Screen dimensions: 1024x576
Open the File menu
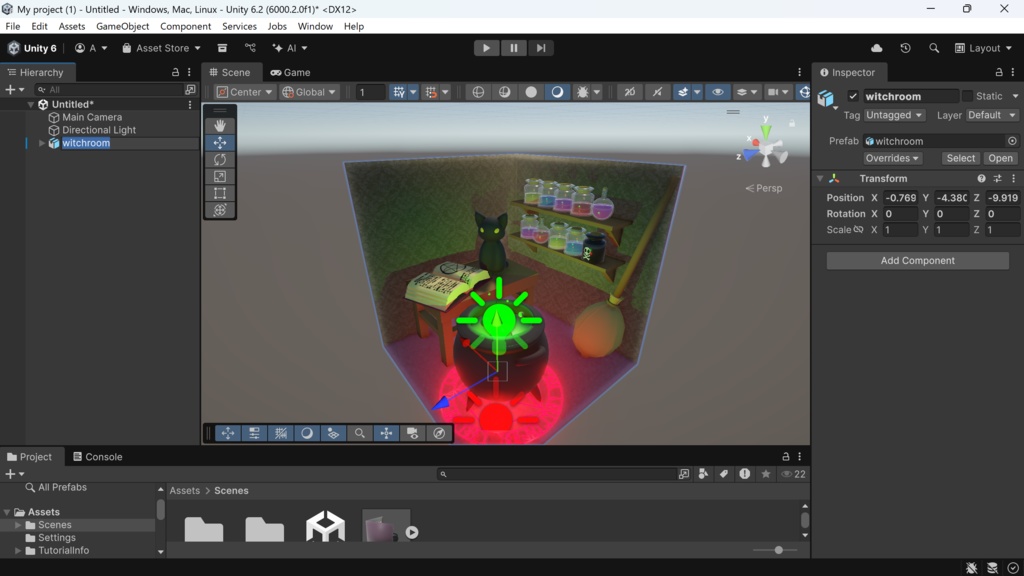12,26
